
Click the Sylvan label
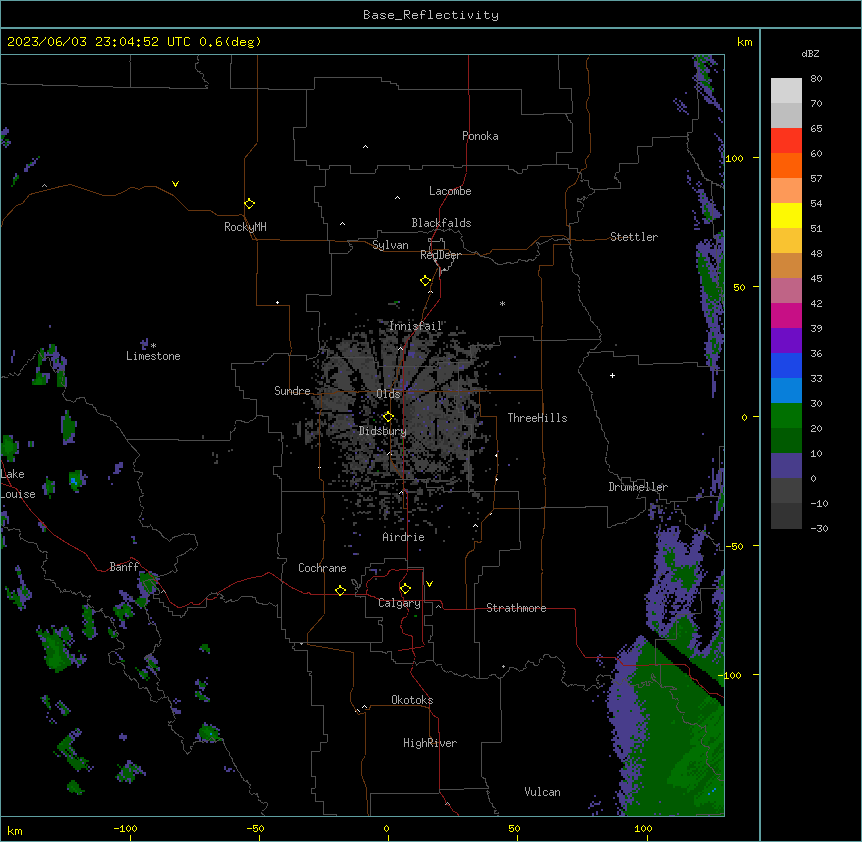coord(390,245)
